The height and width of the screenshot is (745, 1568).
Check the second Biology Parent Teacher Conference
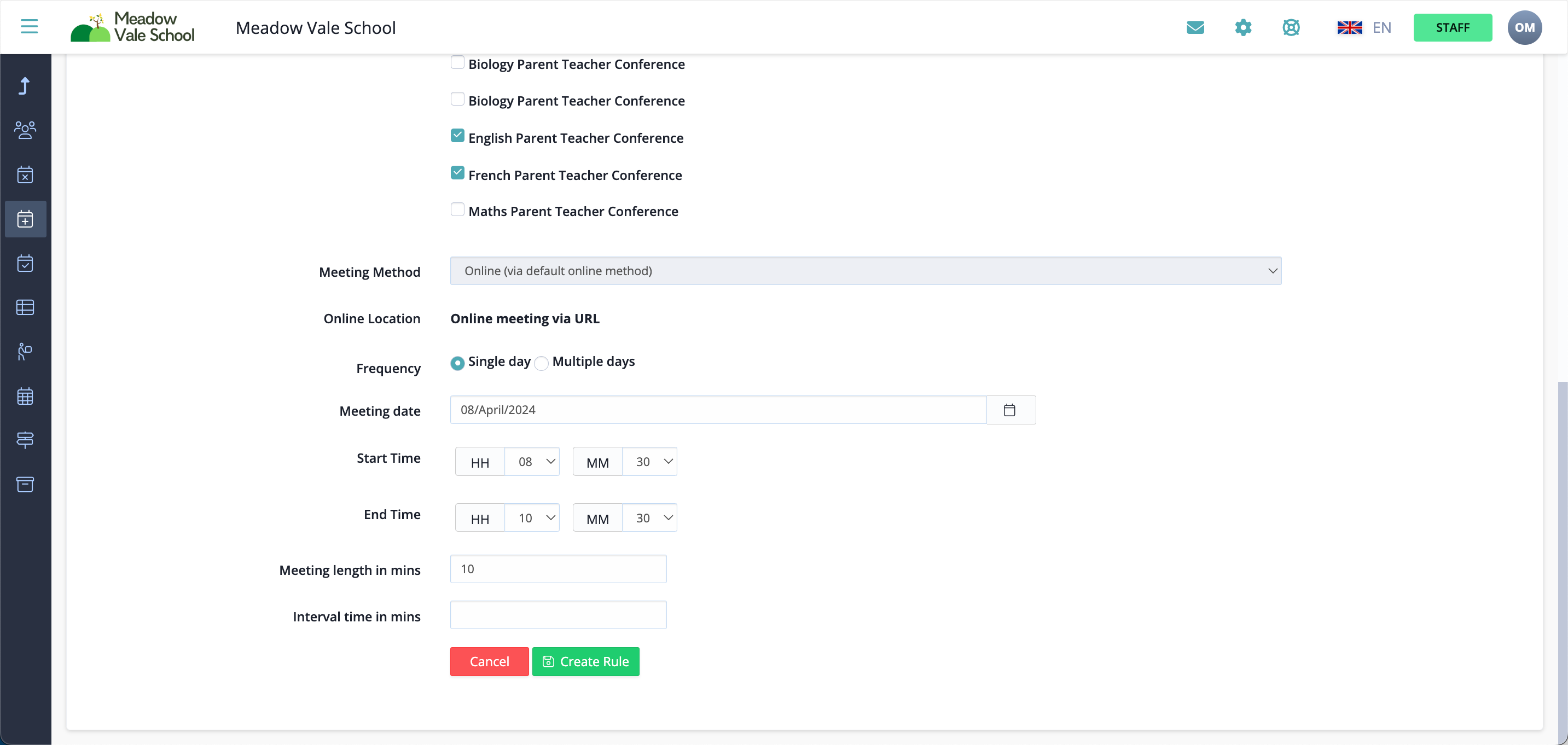[457, 99]
